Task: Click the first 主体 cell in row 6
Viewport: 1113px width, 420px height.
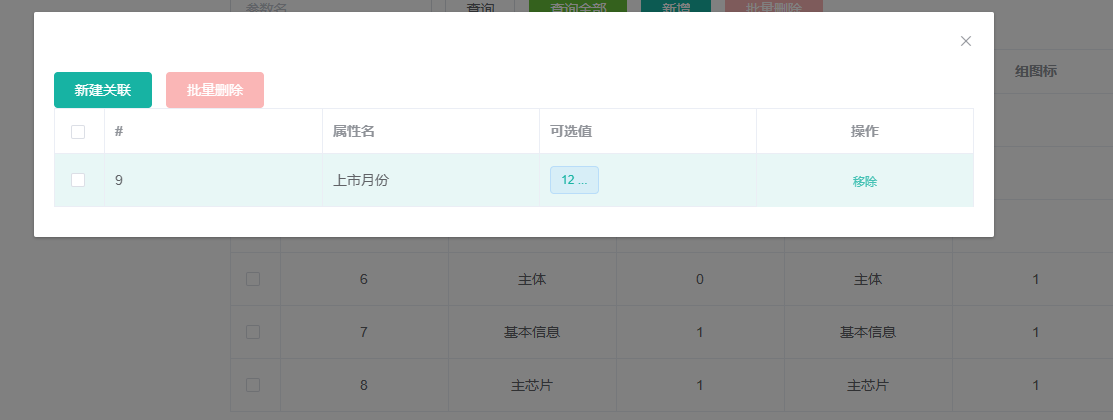Action: [532, 280]
